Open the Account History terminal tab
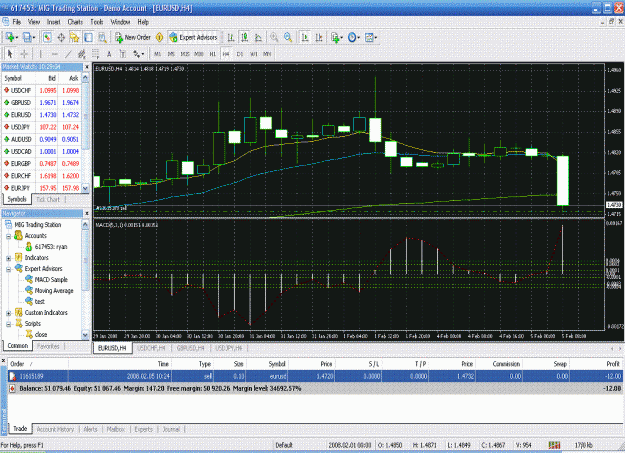 pos(55,429)
